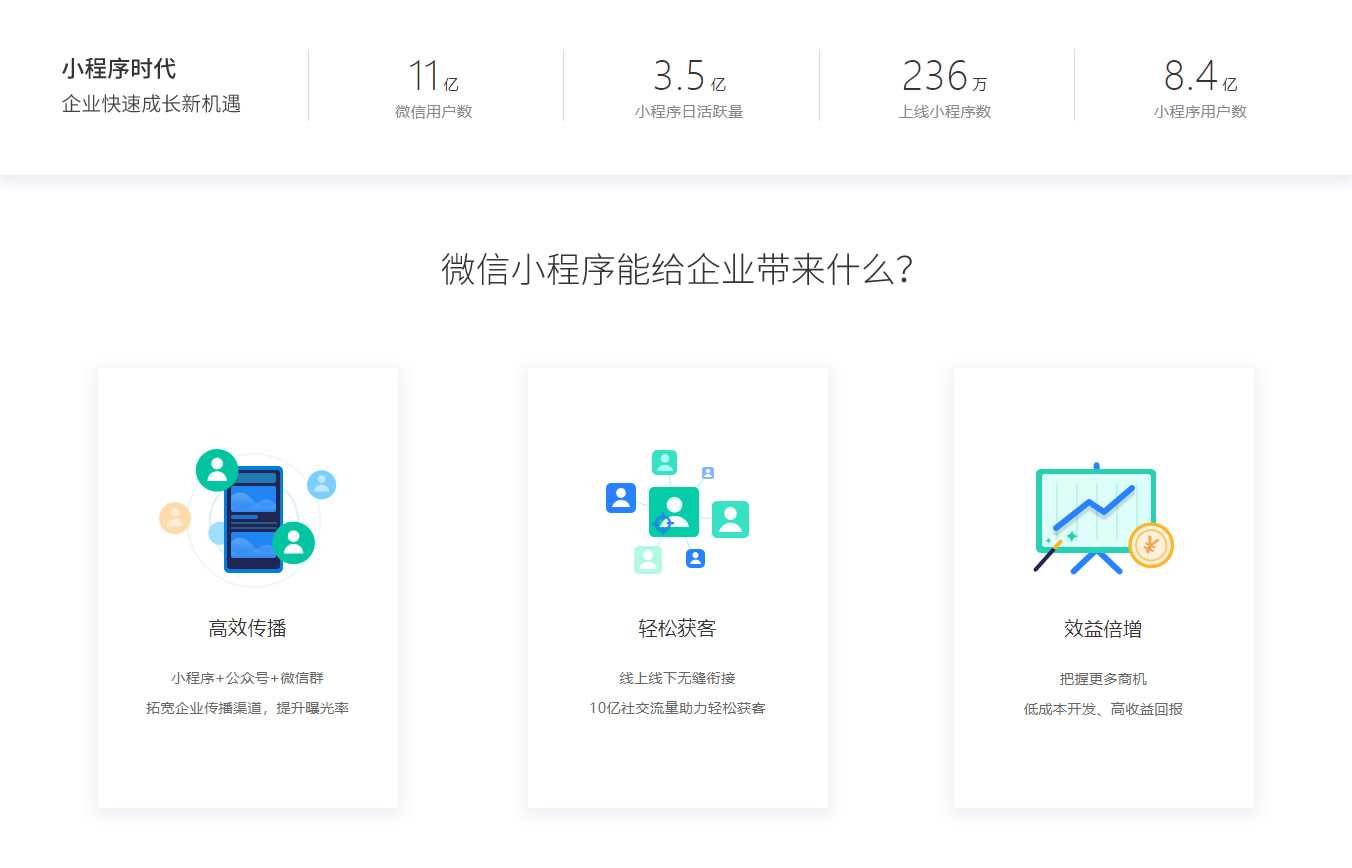Click the magic wand icon beside the chart
The width and height of the screenshot is (1352, 868).
pyautogui.click(x=1048, y=555)
